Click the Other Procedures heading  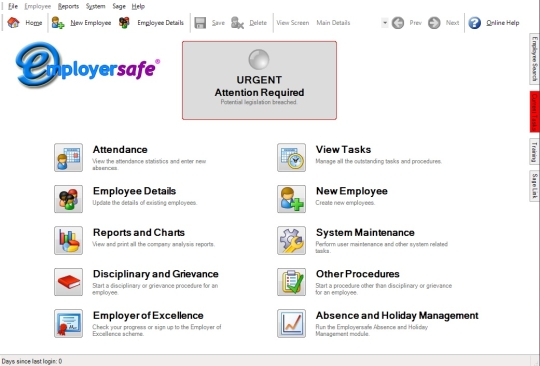point(357,274)
